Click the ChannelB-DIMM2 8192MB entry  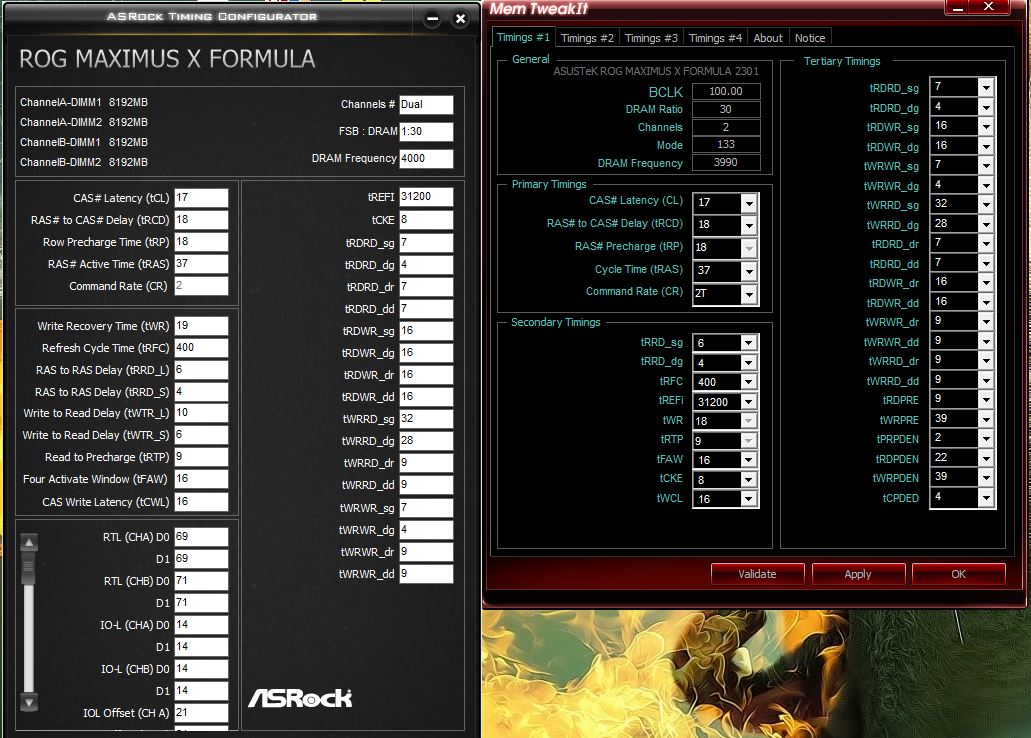(x=84, y=162)
